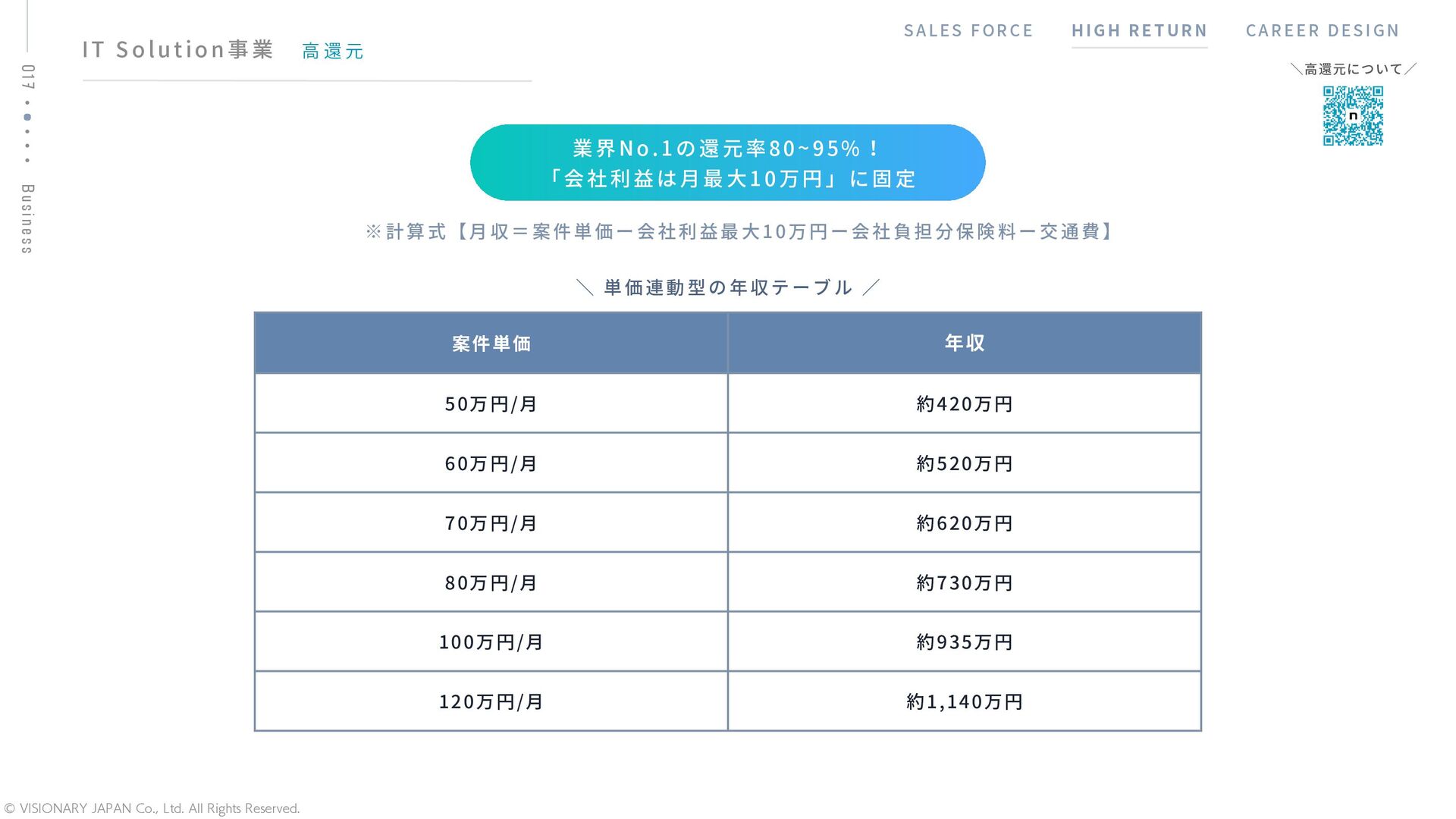Click the highlighted page indicator dot in the sidebar

pyautogui.click(x=27, y=117)
